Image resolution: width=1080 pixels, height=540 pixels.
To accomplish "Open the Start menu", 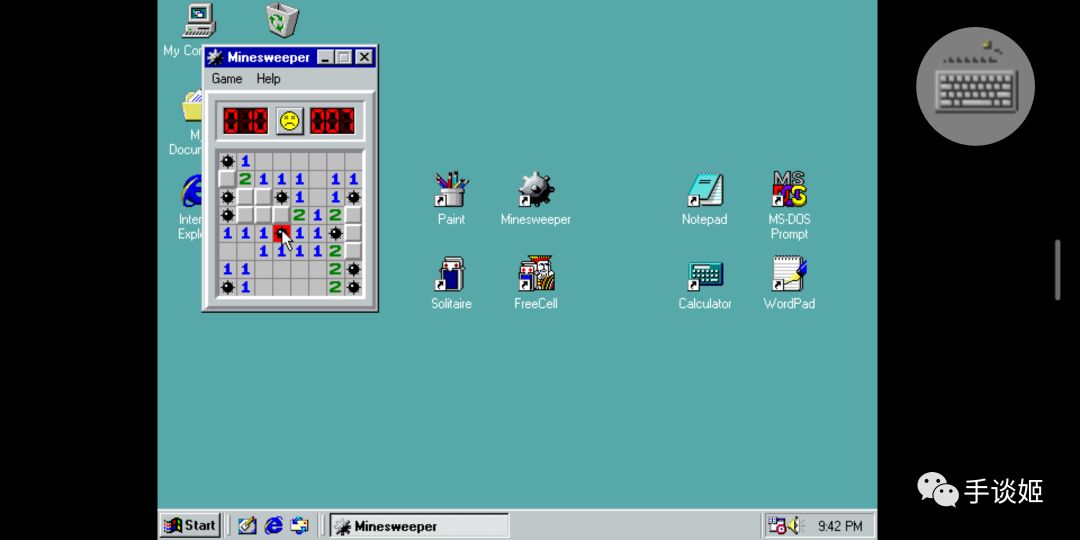I will [x=190, y=526].
